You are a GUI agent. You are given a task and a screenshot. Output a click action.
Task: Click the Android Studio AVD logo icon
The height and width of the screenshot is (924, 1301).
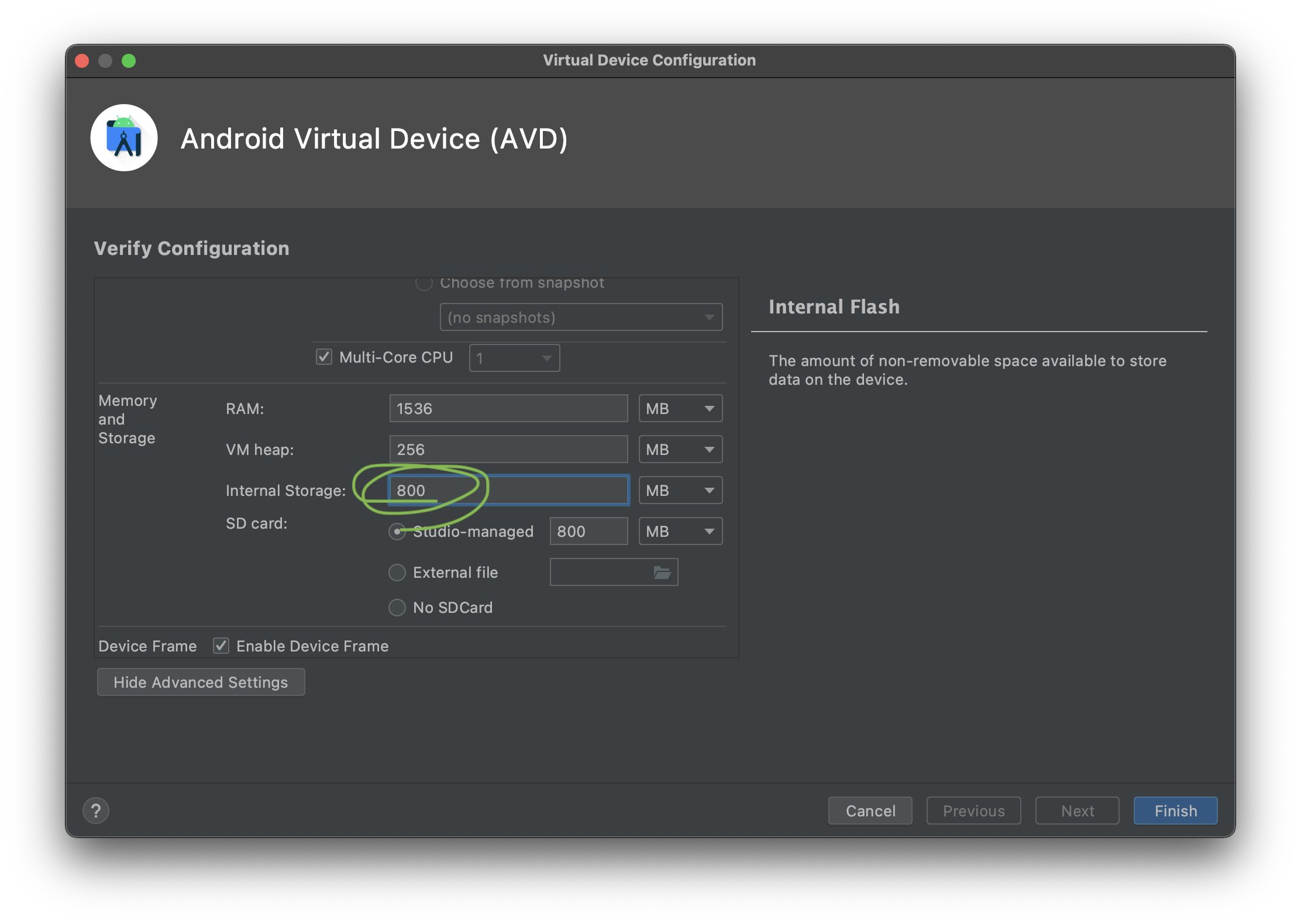tap(124, 138)
